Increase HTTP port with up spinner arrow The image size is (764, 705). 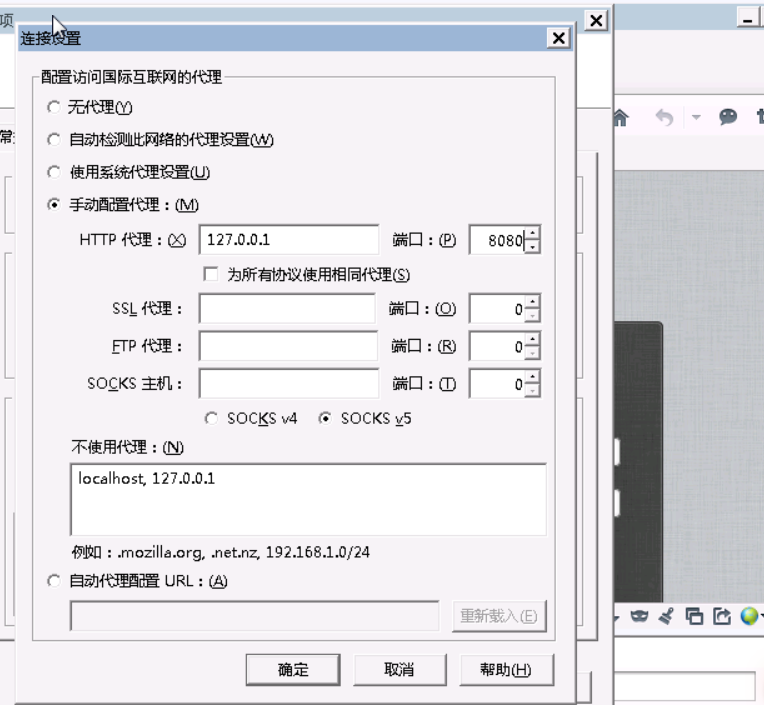[533, 233]
